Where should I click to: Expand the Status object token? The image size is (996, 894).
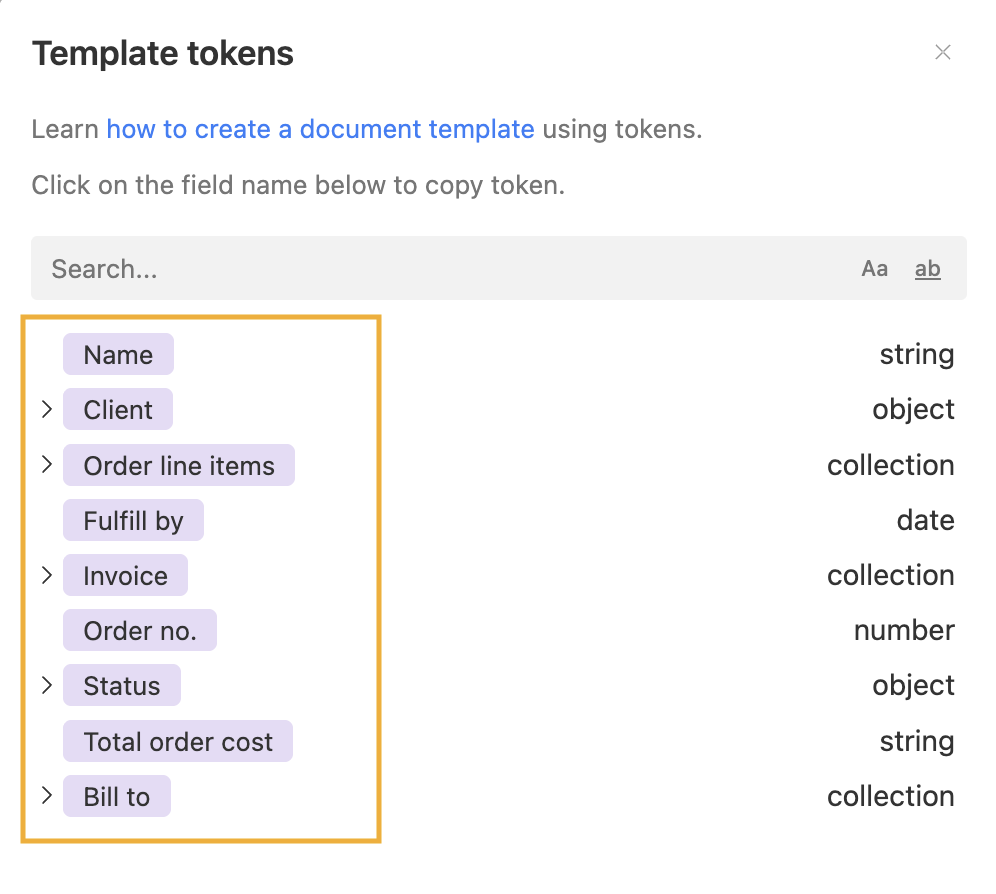click(46, 685)
